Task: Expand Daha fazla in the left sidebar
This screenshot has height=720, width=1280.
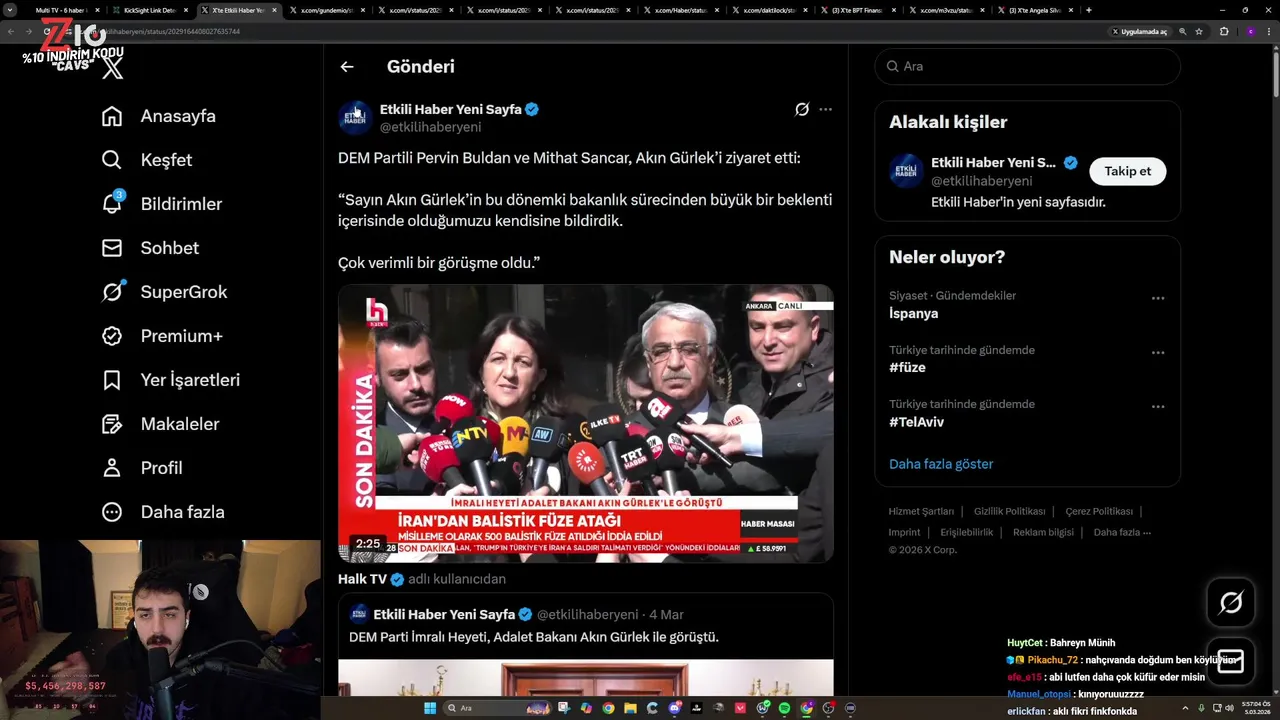Action: coord(163,512)
